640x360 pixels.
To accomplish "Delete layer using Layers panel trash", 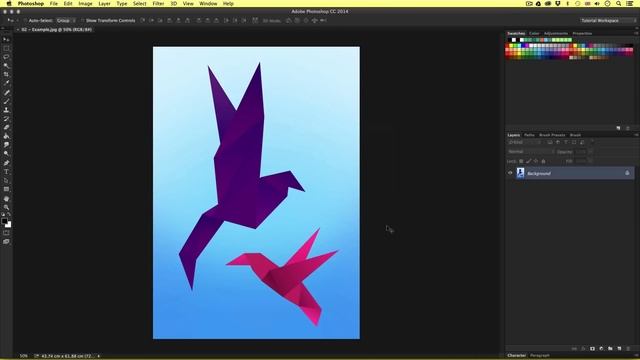I will pos(628,349).
